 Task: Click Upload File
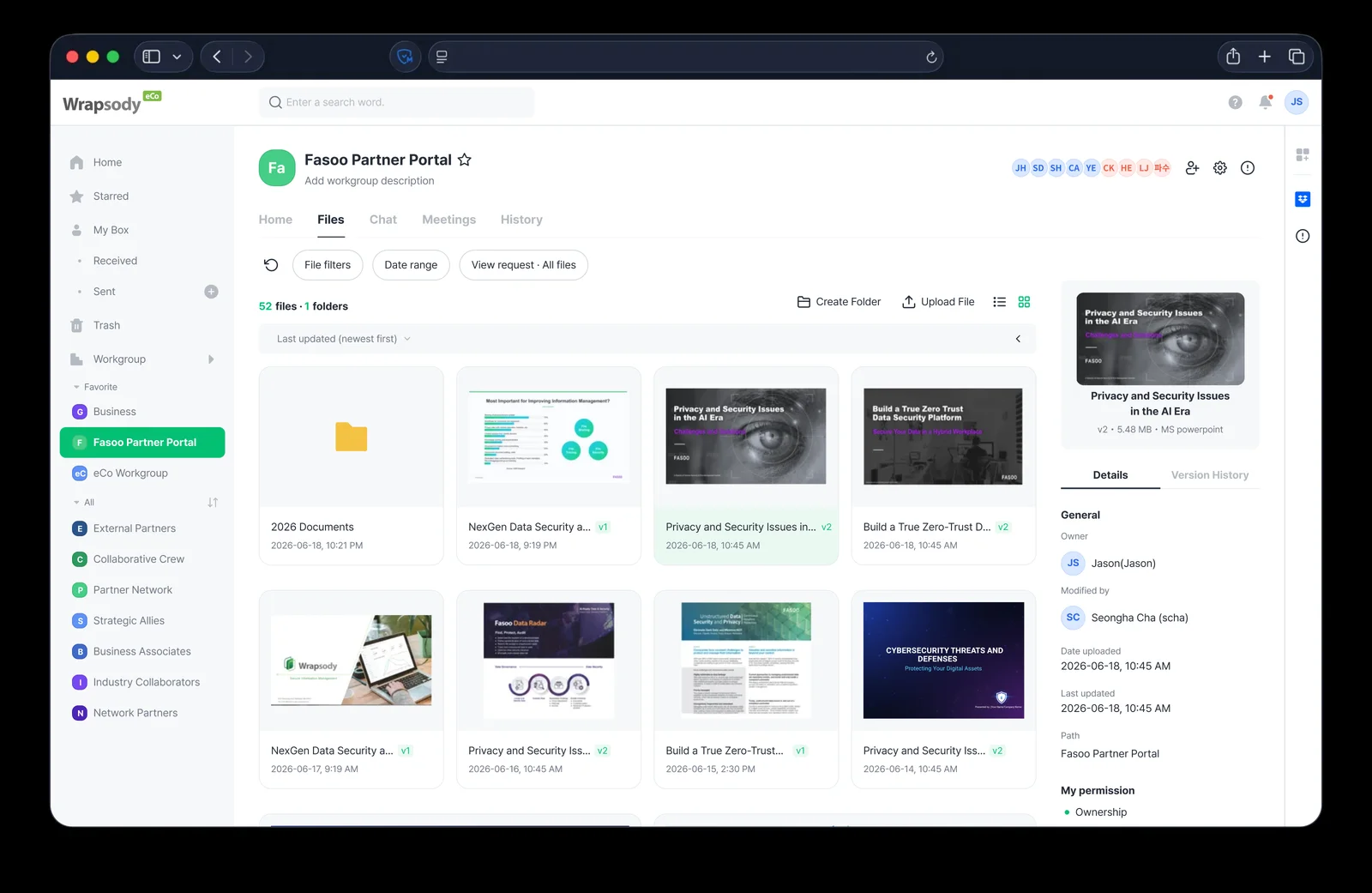938,302
